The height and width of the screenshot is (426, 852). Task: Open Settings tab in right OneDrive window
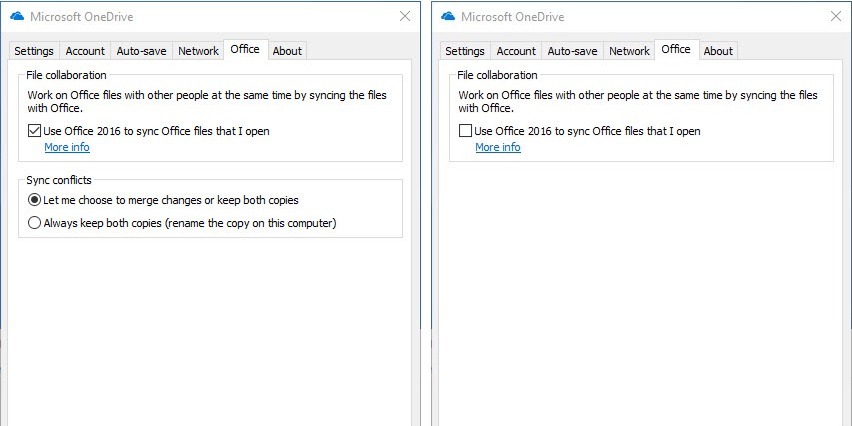pos(465,51)
